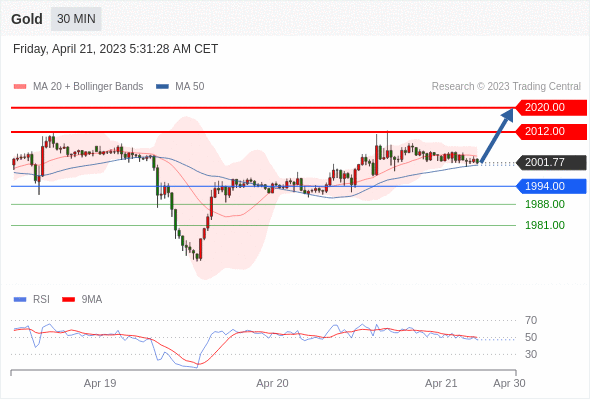Click the 1981.00 support level label

[545, 225]
